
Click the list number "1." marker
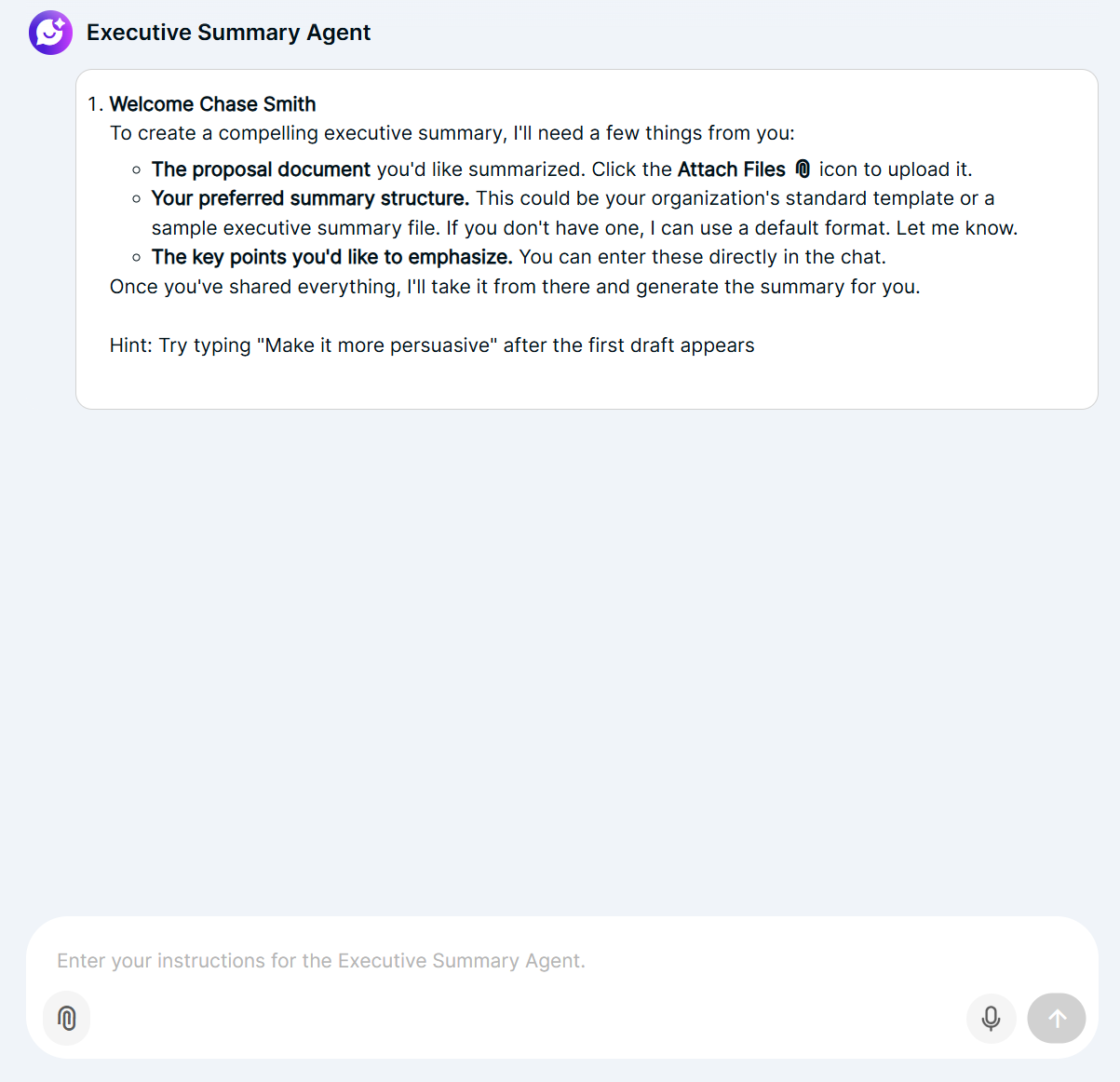pos(96,104)
